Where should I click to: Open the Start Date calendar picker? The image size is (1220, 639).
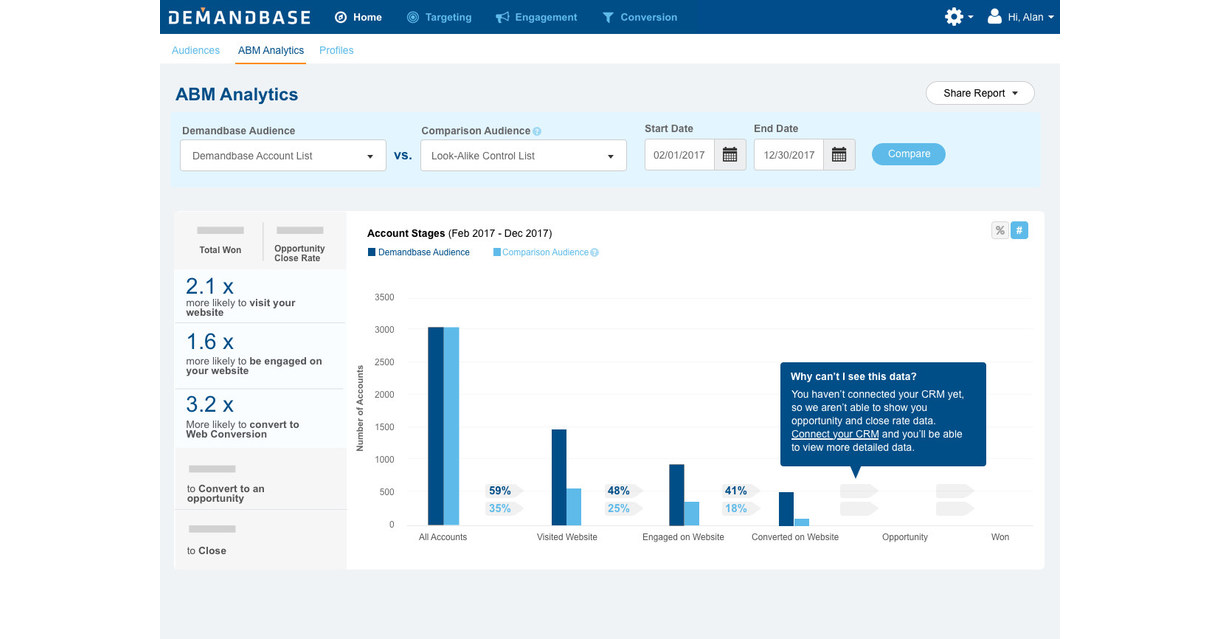[x=730, y=155]
